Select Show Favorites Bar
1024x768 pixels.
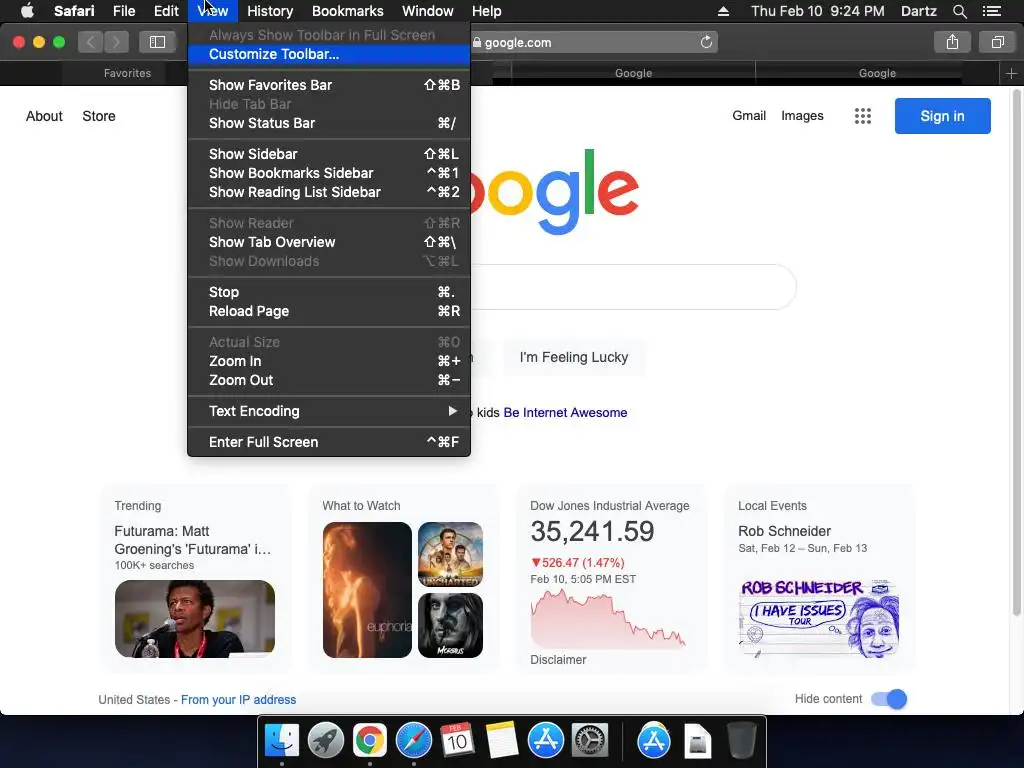pos(329,85)
